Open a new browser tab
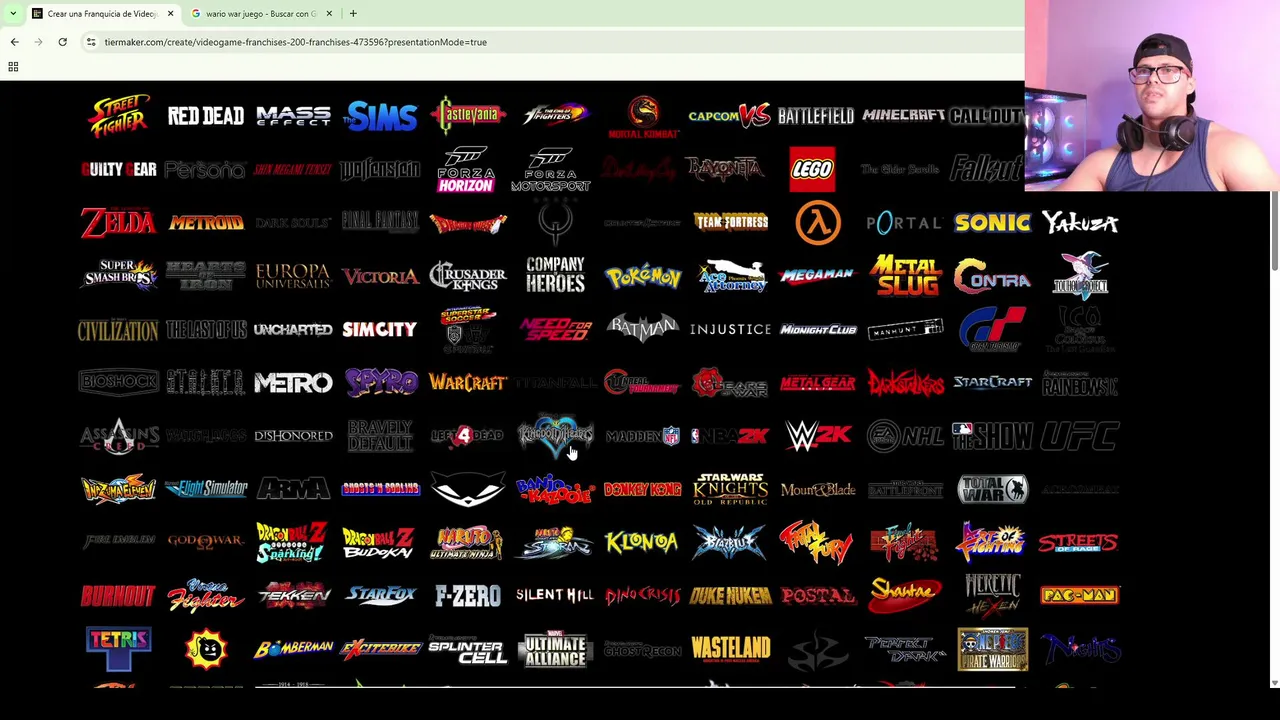The height and width of the screenshot is (720, 1280). pyautogui.click(x=353, y=13)
